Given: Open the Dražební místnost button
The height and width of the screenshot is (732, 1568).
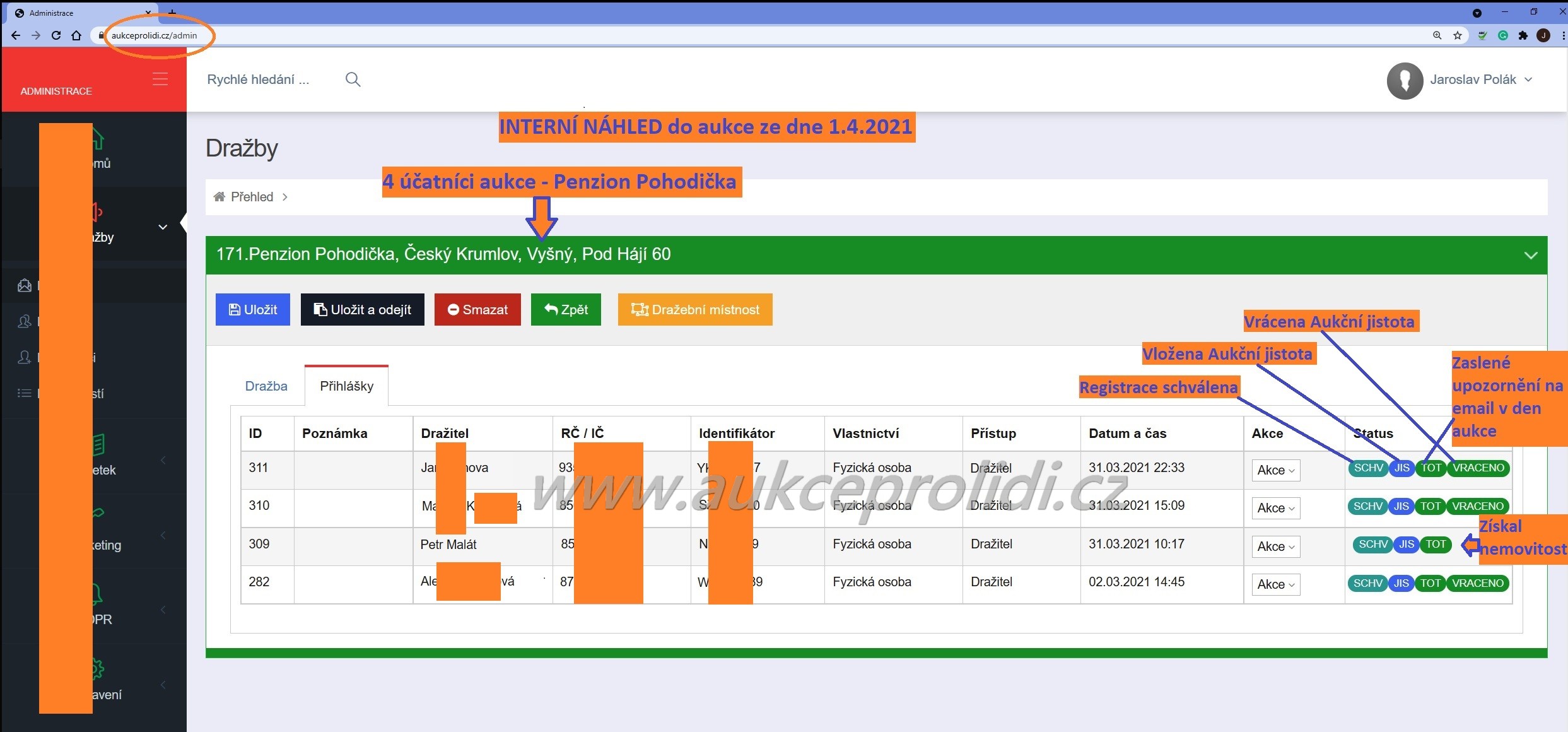Looking at the screenshot, I should 695,310.
